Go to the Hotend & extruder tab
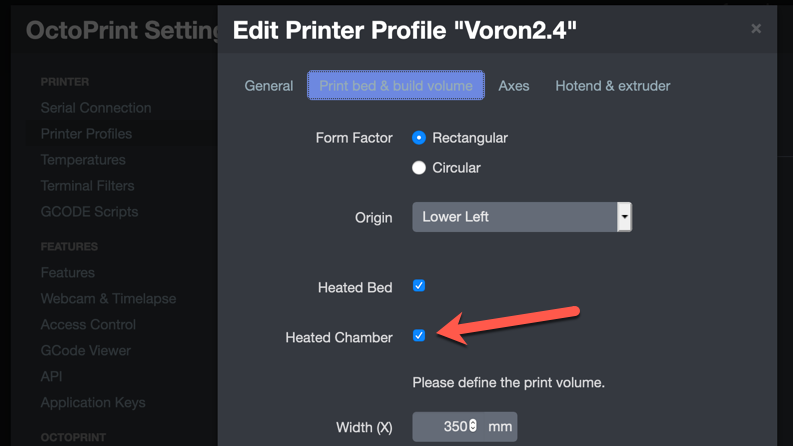 coord(613,86)
